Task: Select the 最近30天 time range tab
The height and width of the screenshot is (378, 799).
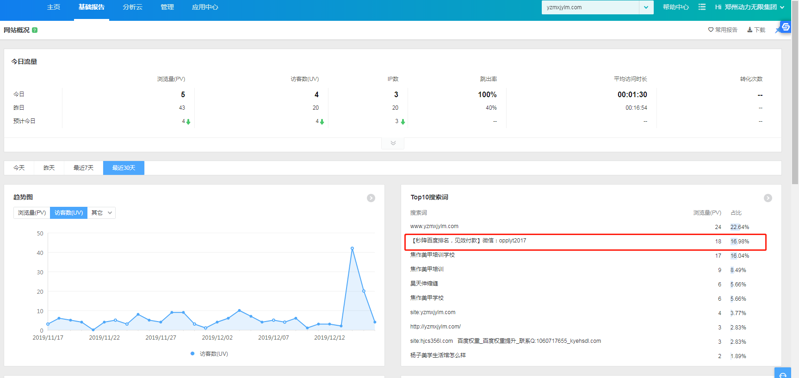Action: coord(124,168)
